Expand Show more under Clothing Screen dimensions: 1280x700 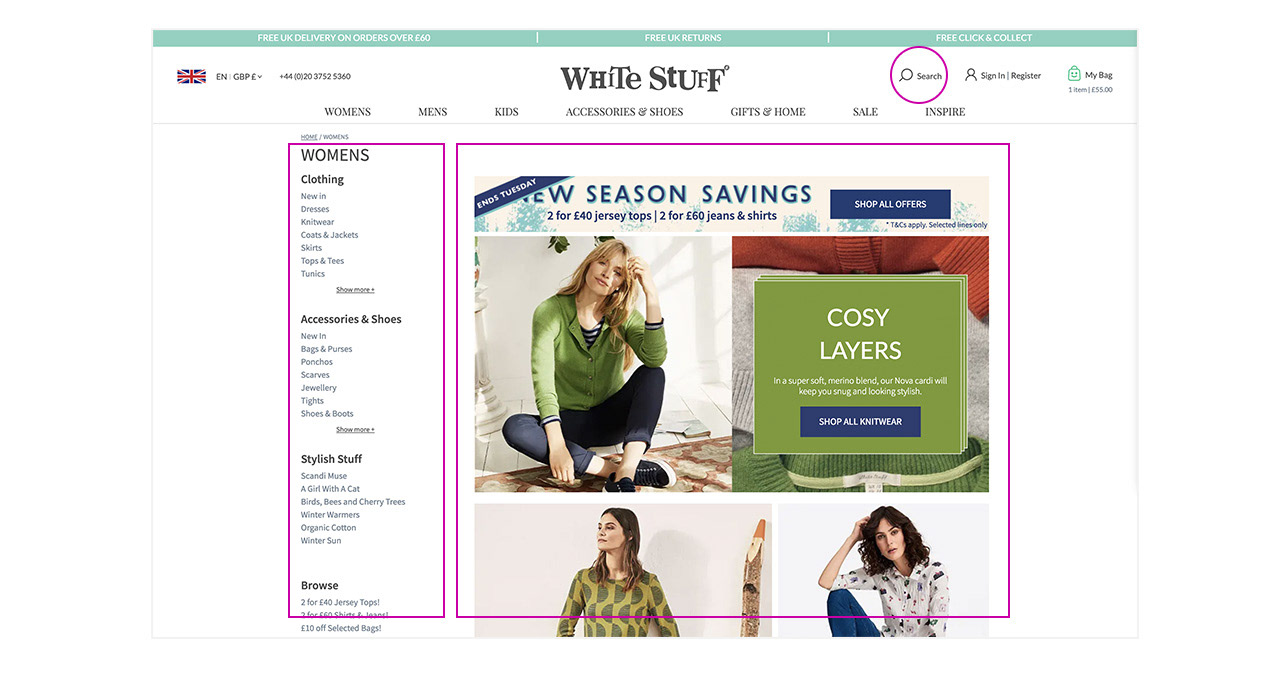coord(355,290)
